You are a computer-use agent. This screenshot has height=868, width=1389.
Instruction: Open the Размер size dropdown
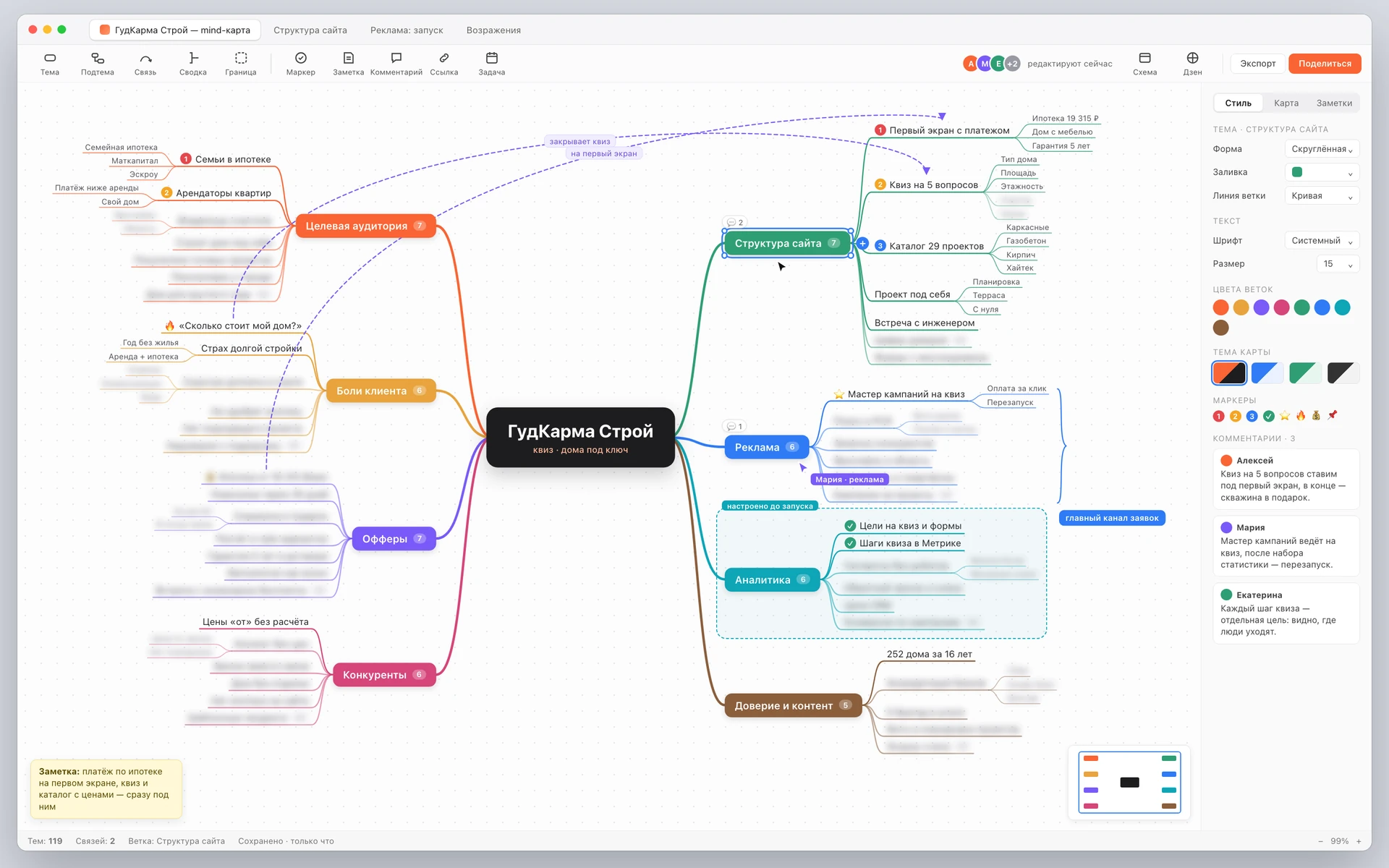click(1338, 264)
